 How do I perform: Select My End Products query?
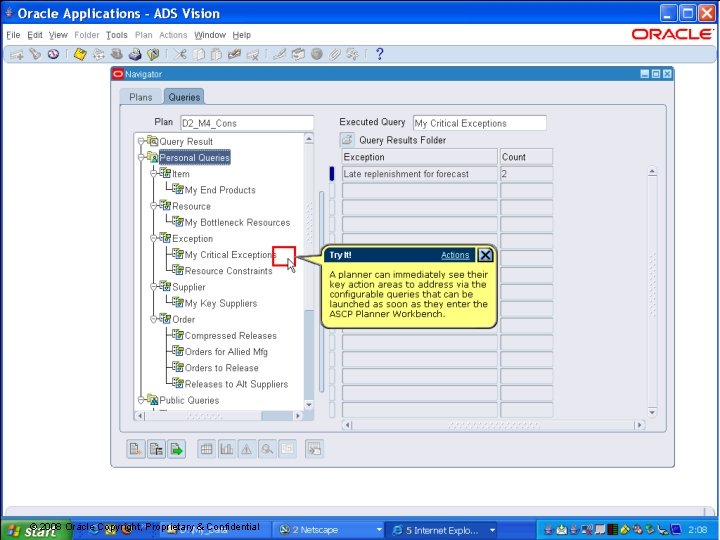pos(220,190)
